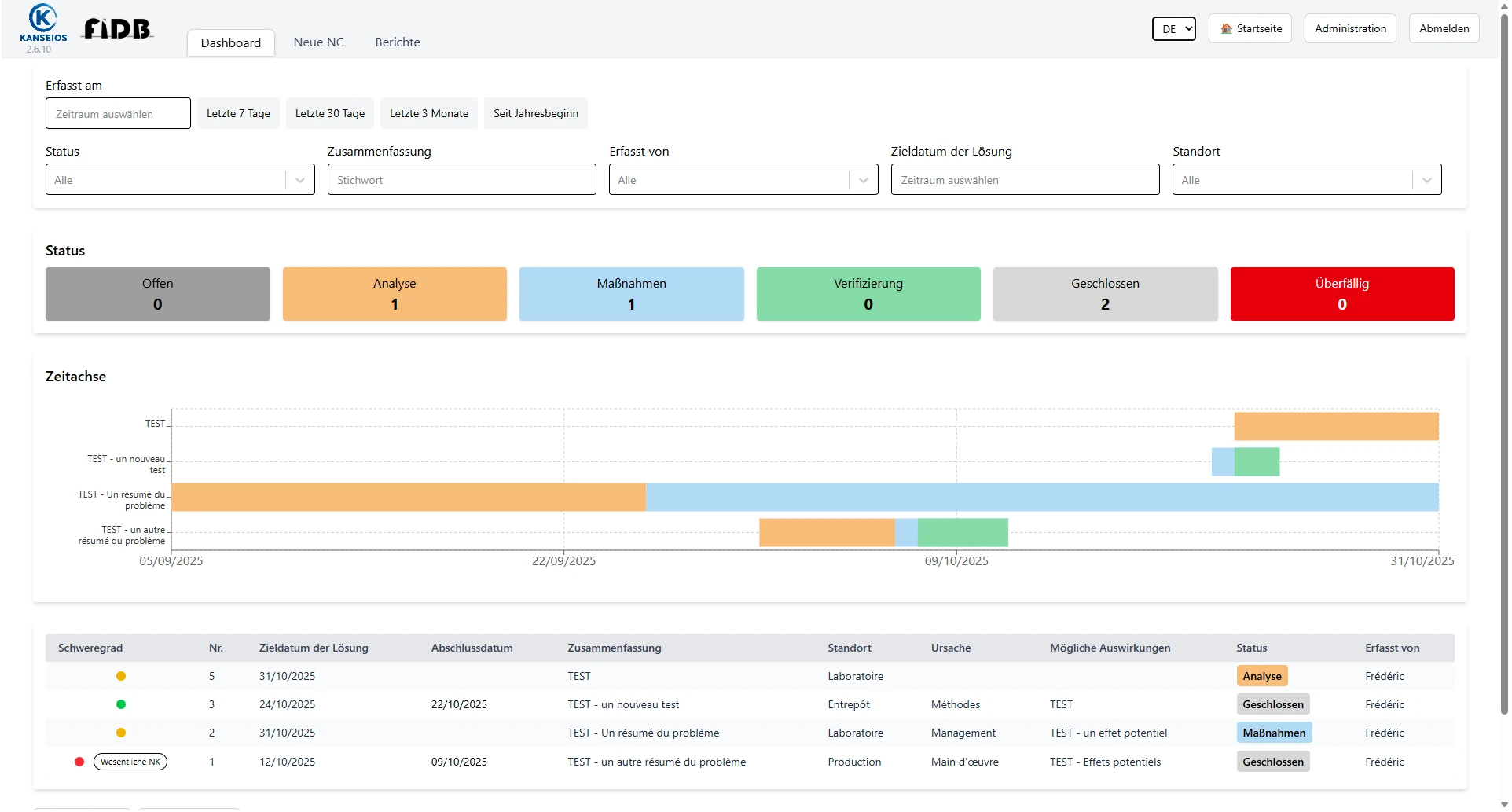The width and height of the screenshot is (1512, 812).
Task: Open the Erfasst von dropdown
Action: coord(743,179)
